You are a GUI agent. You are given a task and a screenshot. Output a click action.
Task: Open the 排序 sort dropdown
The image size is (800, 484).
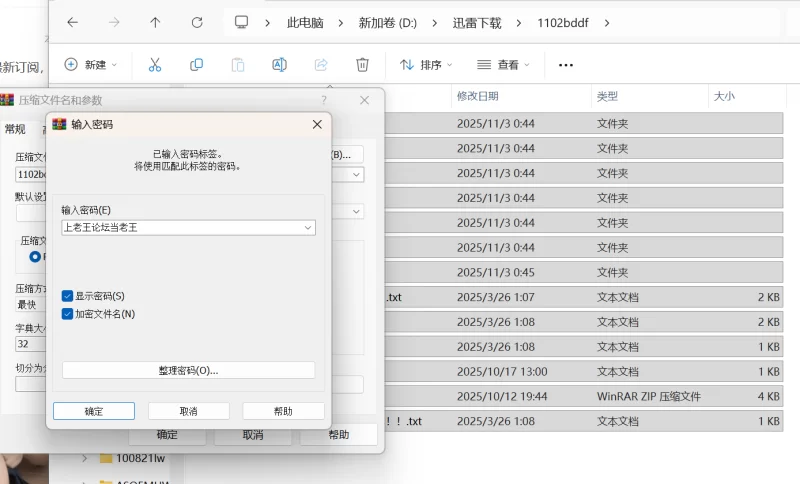[426, 65]
